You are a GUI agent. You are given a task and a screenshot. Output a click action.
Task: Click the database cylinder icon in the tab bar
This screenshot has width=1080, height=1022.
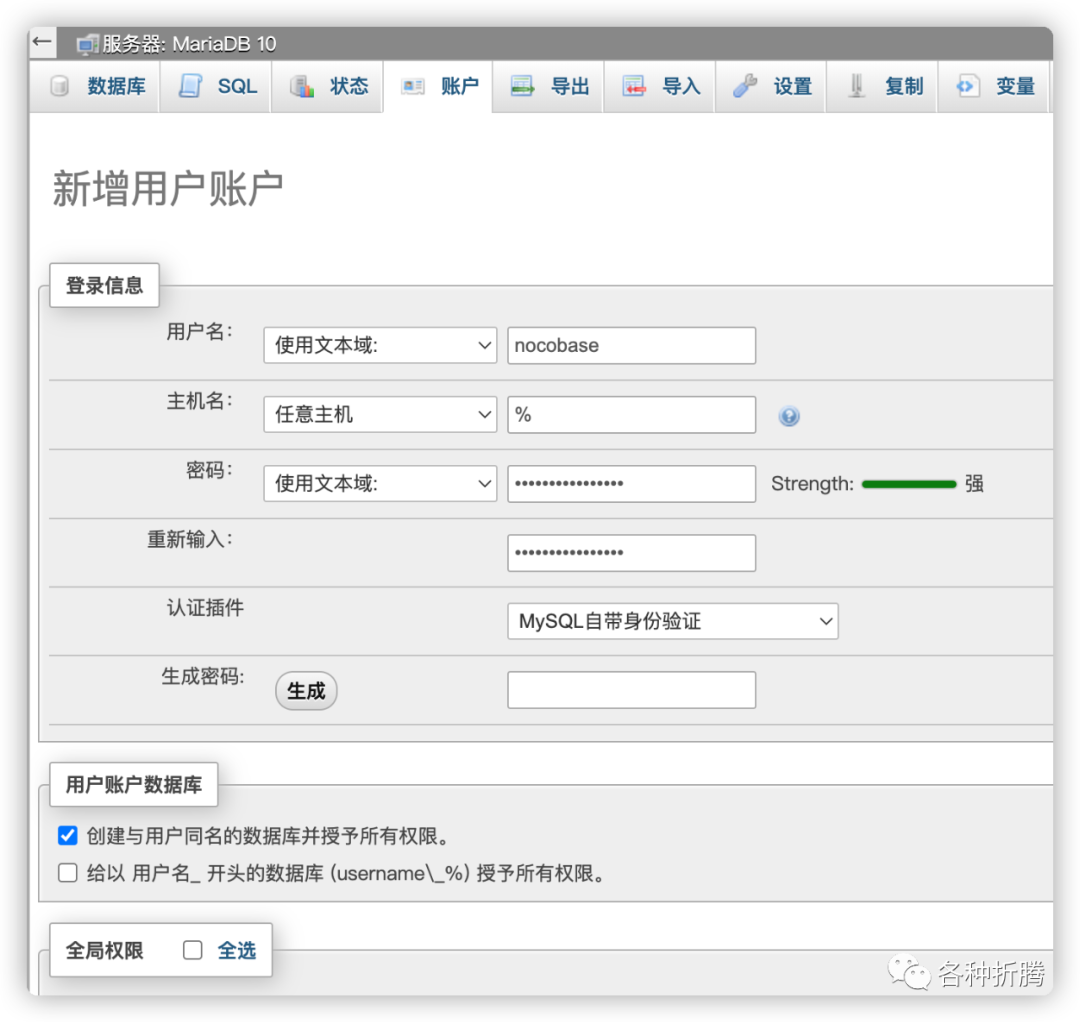click(x=60, y=86)
